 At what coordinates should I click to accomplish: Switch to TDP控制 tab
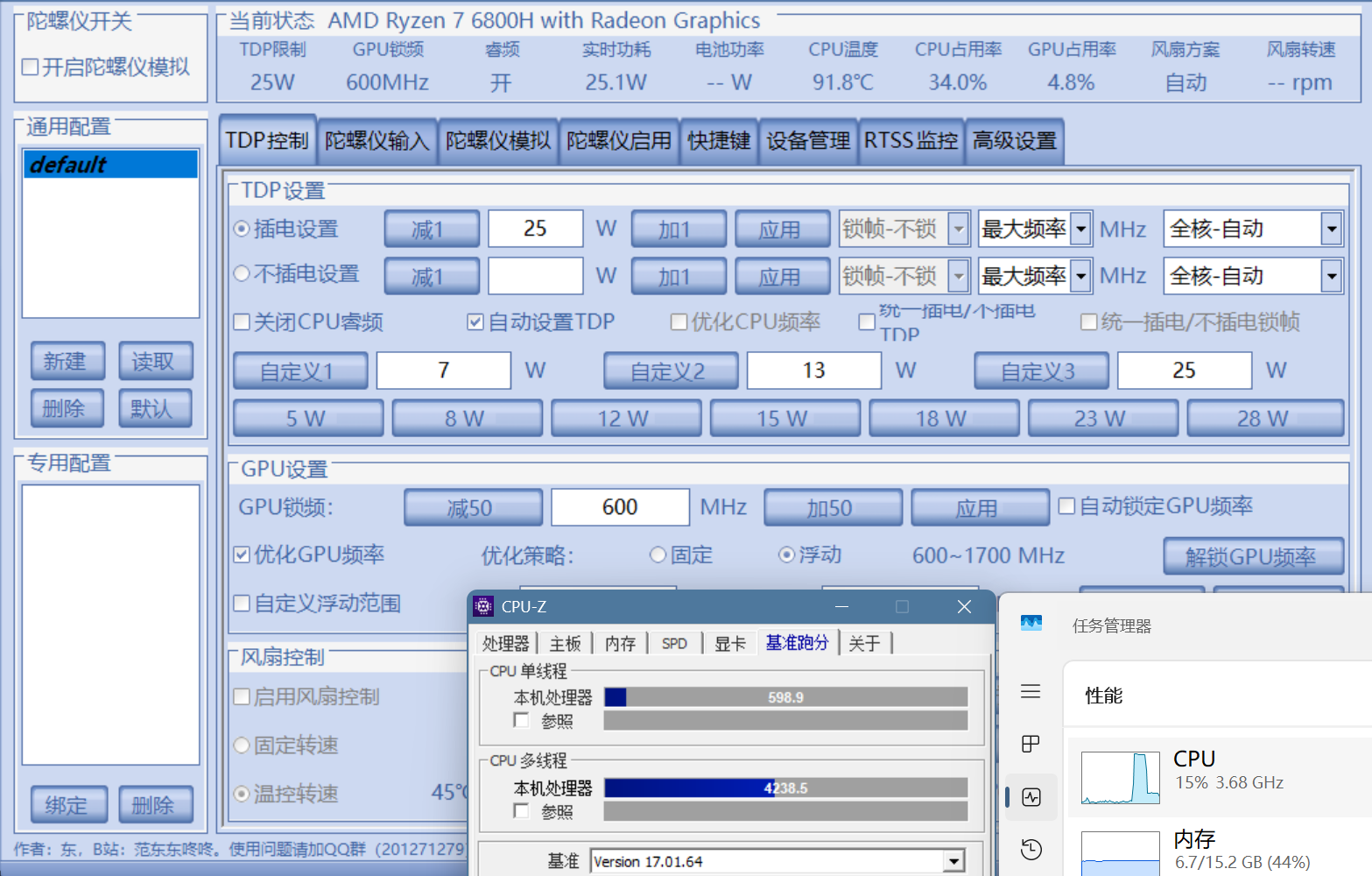[267, 140]
